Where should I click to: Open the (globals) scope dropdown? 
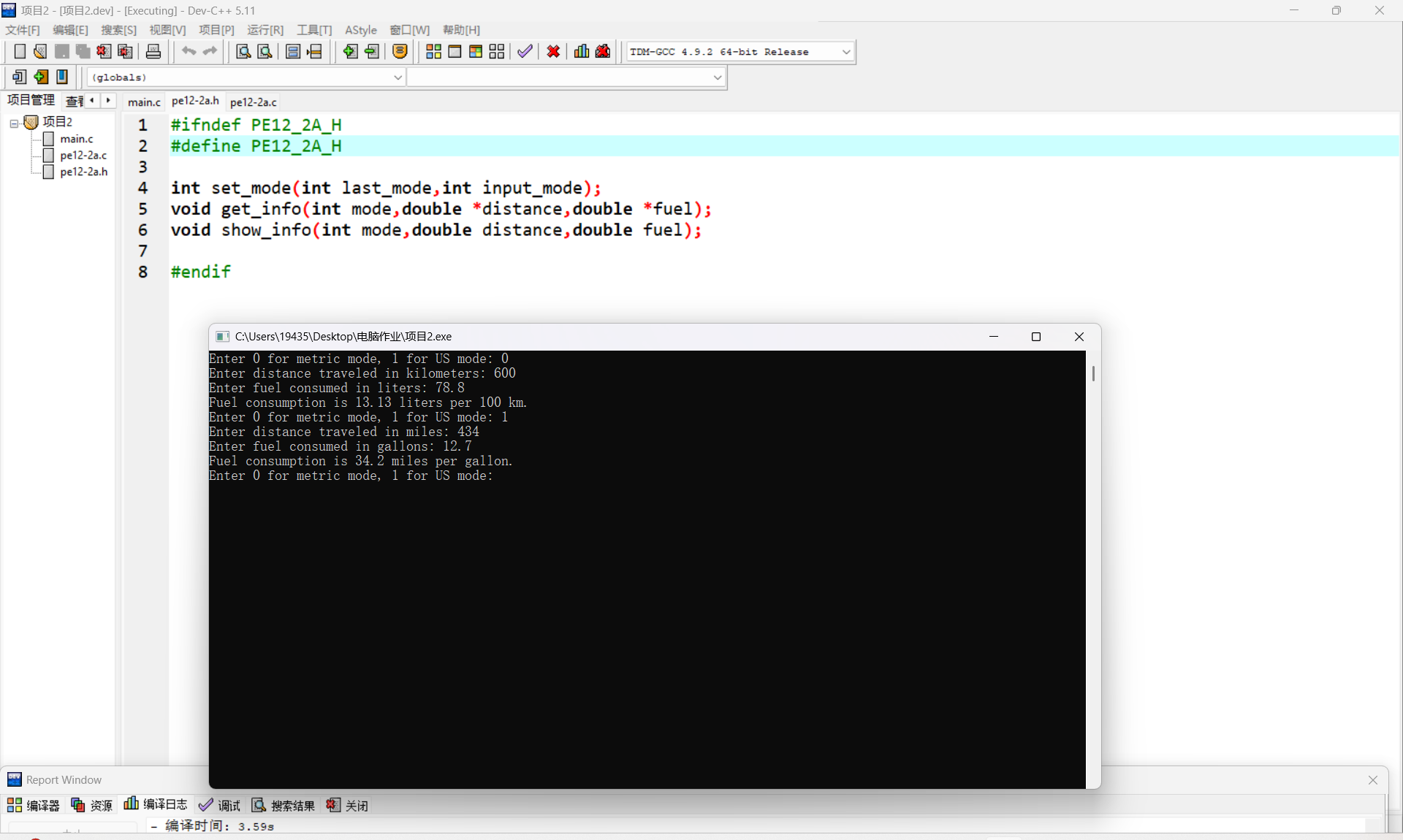[x=398, y=77]
